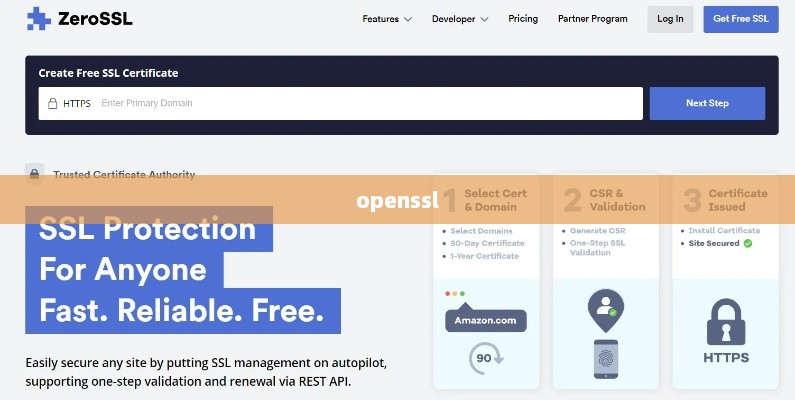Viewport: 795px width, 400px height.
Task: Click the 'SSL Protection' headline
Action: pos(148,228)
